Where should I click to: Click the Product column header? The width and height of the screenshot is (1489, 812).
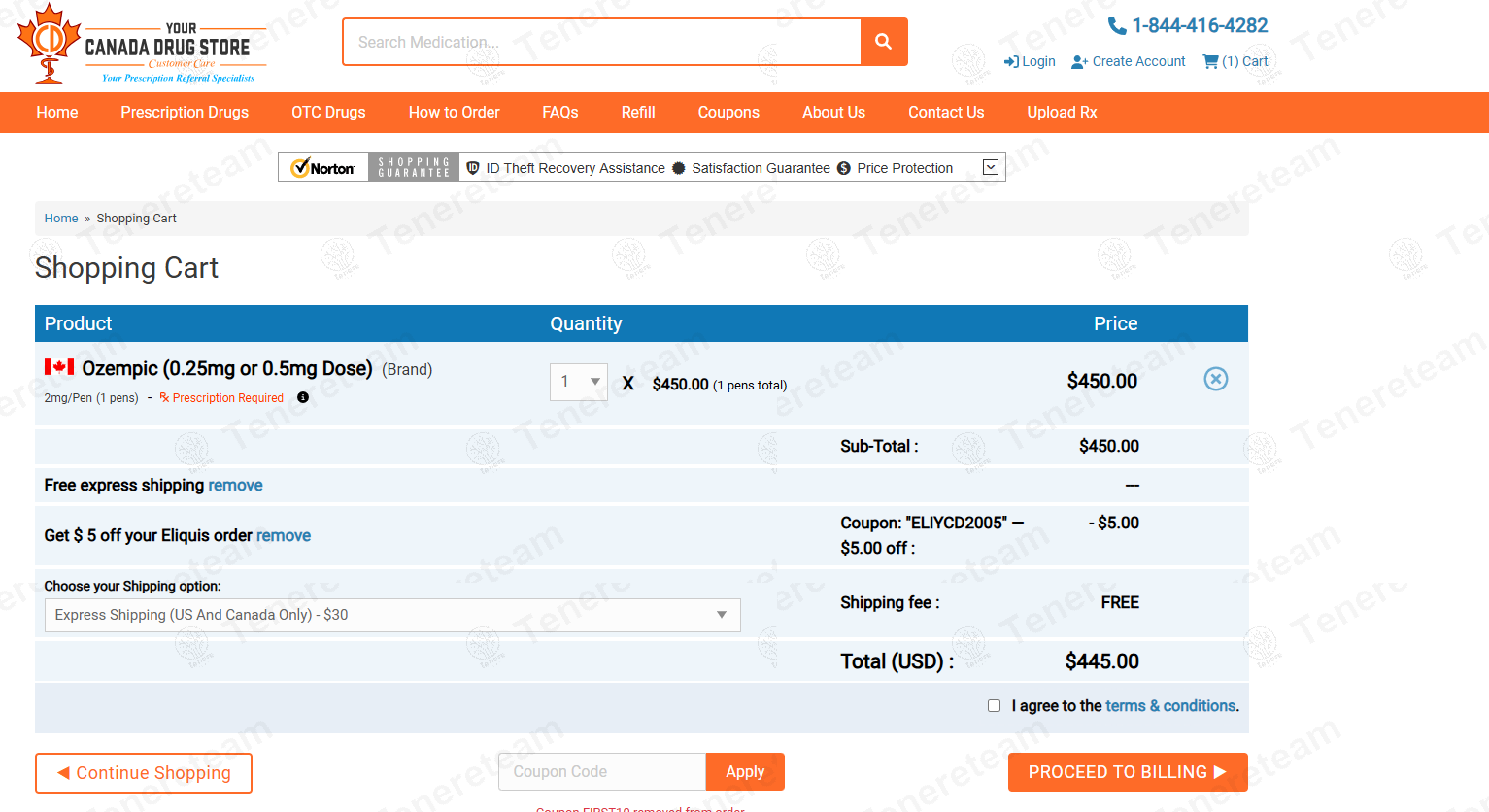[x=78, y=323]
